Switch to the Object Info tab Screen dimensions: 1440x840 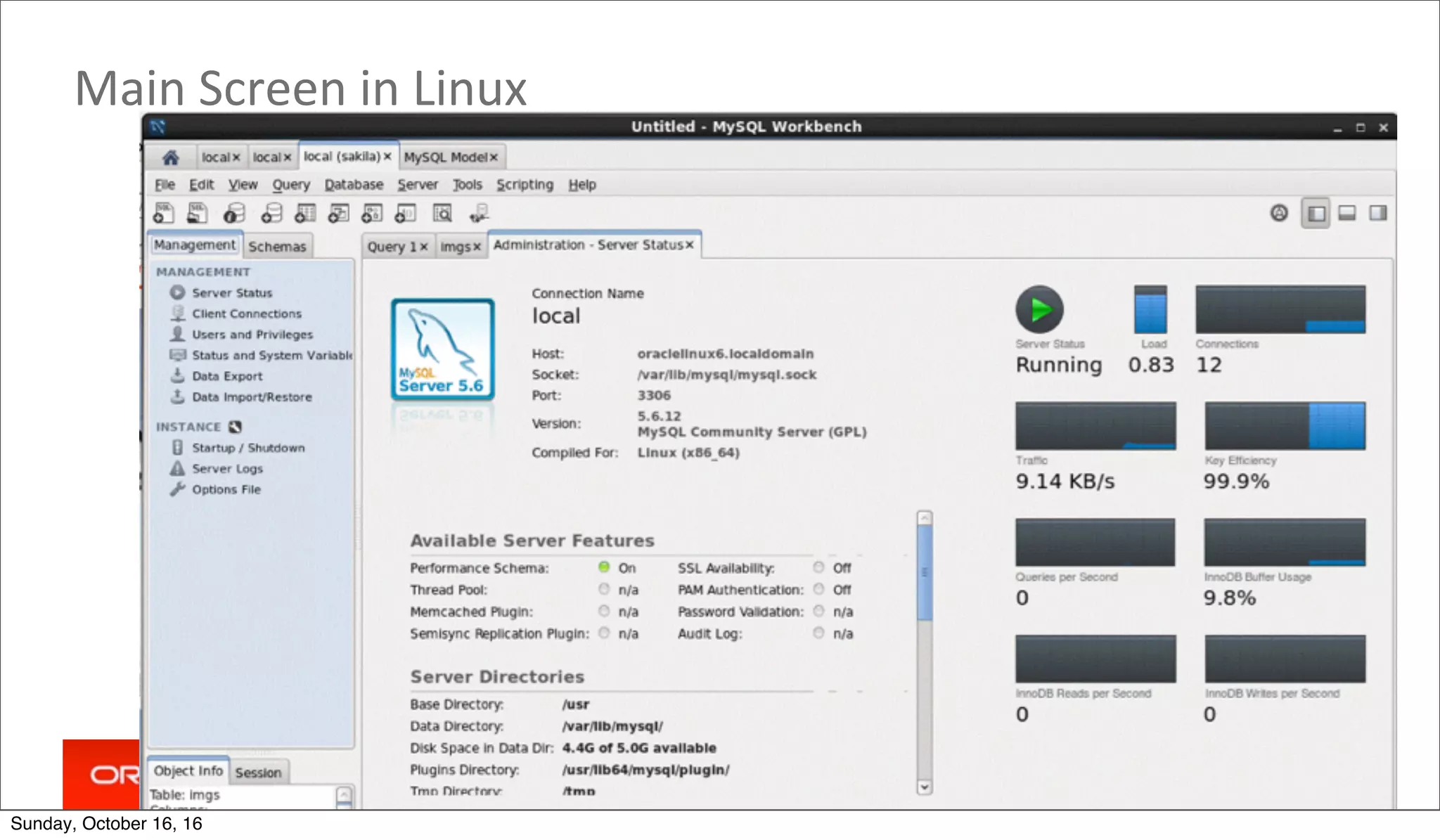[x=188, y=771]
